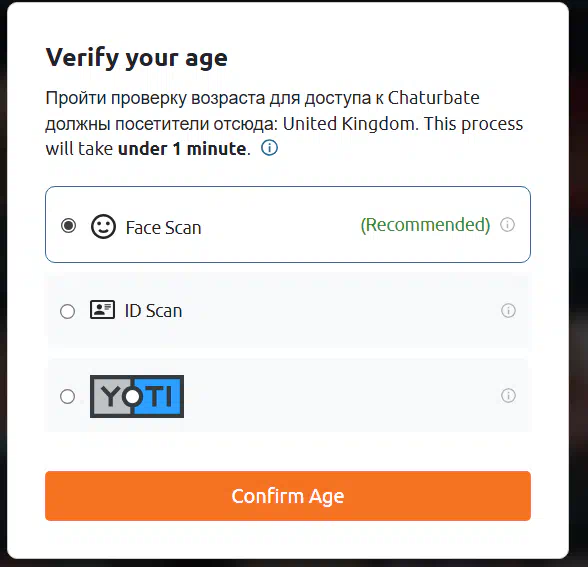
Task: Click the 'Chaturbate' word in description
Action: coord(434,98)
